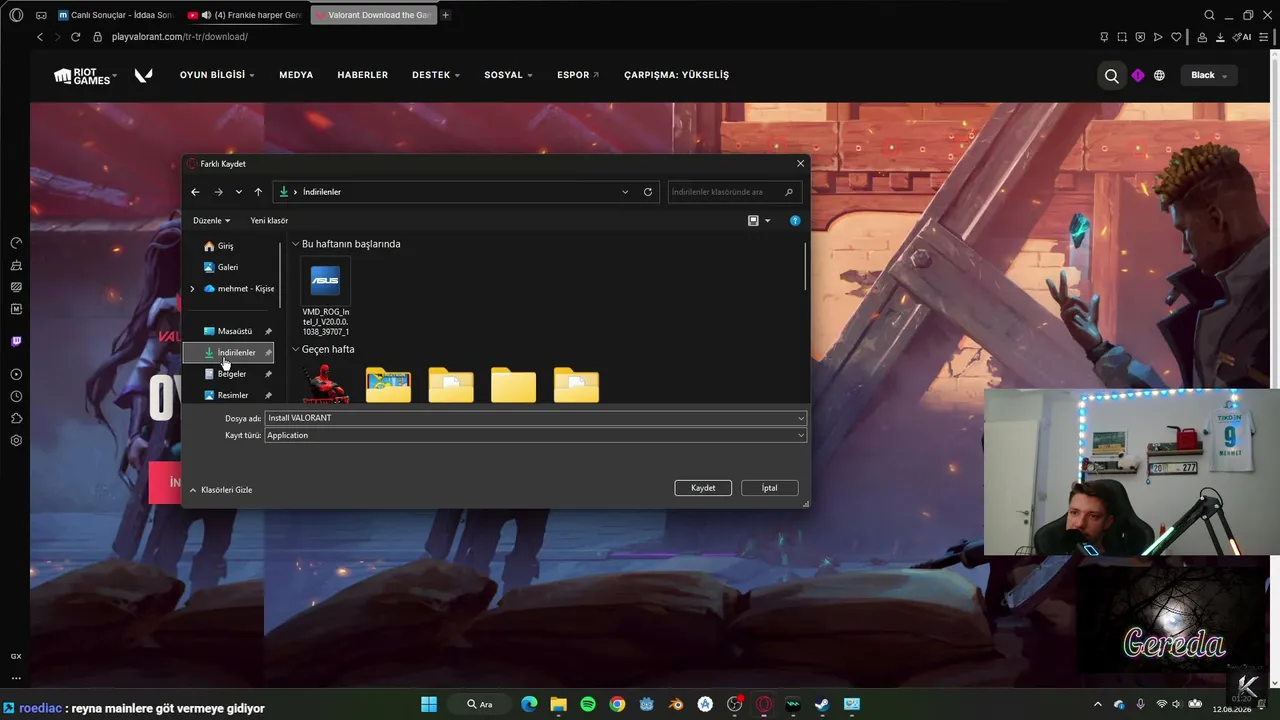Open Opera snapshot tool icon

1122,37
